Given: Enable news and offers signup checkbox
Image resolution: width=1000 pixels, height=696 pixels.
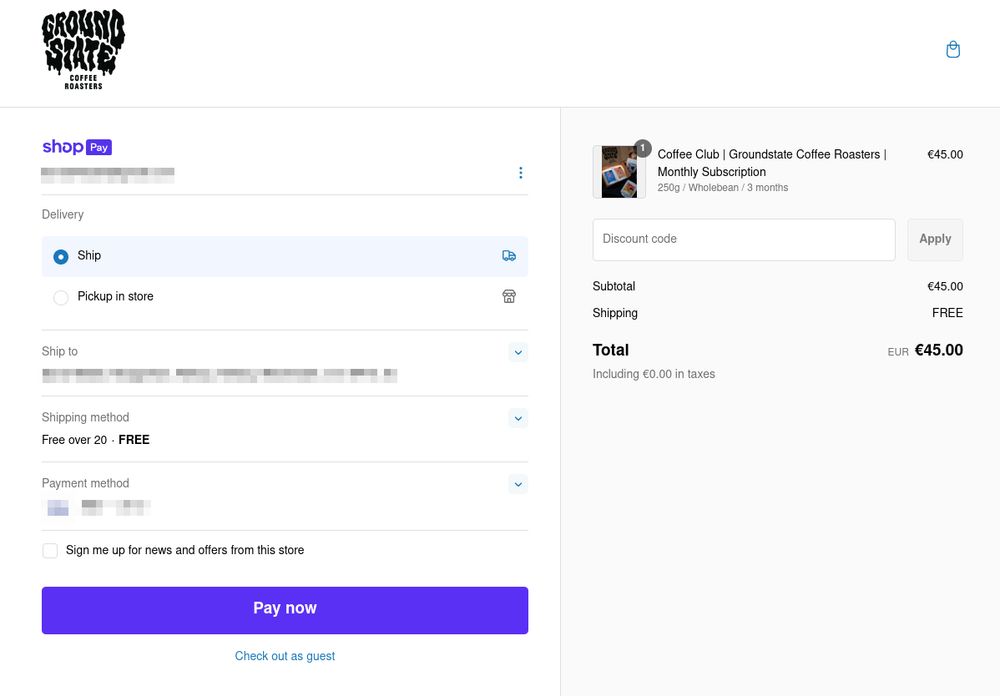Looking at the screenshot, I should [50, 551].
